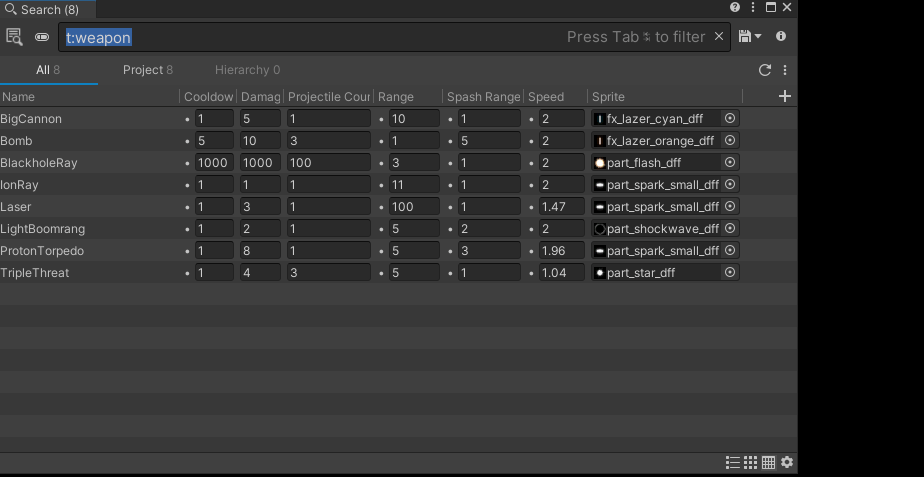Switch to table view
The width and height of the screenshot is (924, 477).
point(768,462)
